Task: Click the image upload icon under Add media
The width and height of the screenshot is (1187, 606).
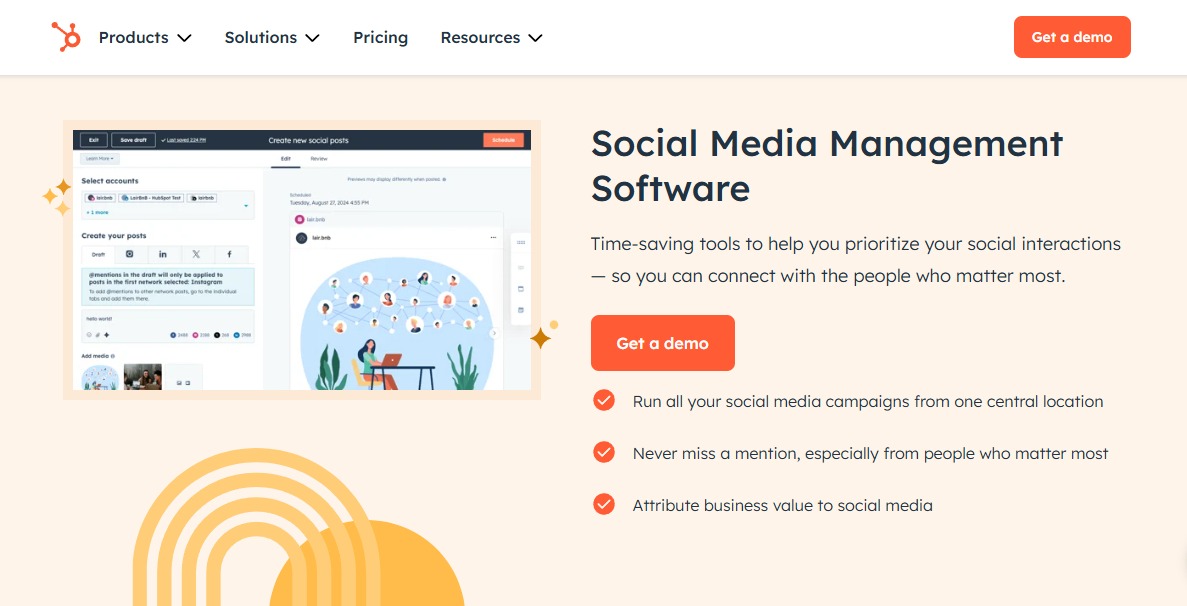Action: click(x=180, y=383)
